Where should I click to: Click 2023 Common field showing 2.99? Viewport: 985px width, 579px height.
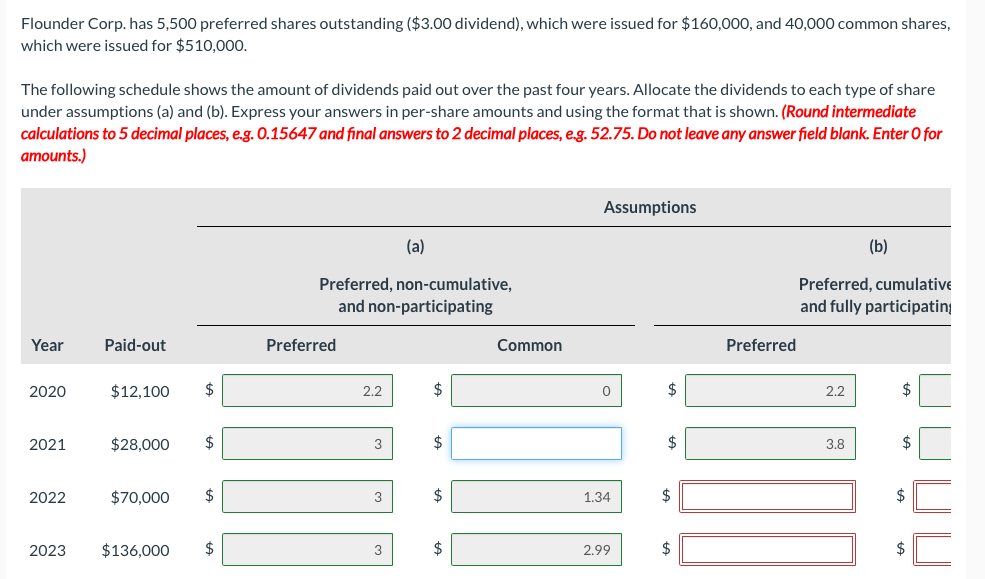[x=536, y=550]
